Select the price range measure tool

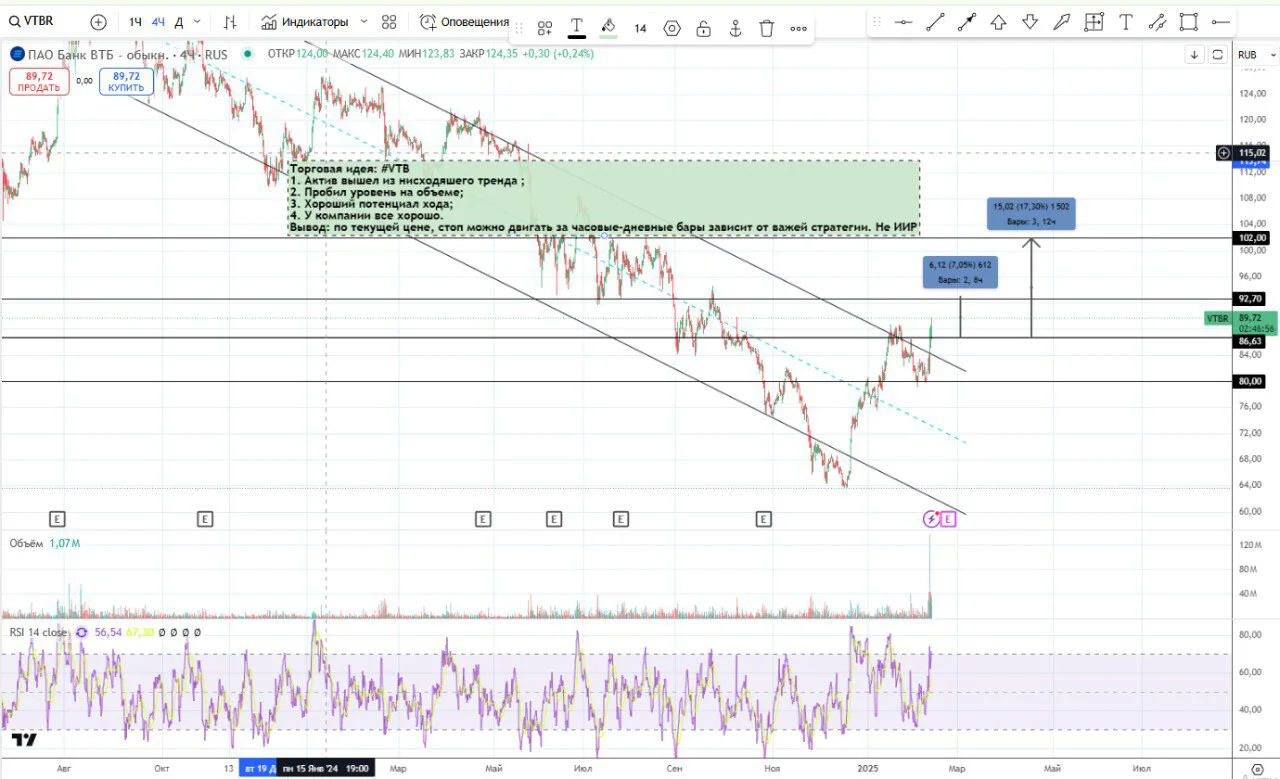(x=1094, y=22)
